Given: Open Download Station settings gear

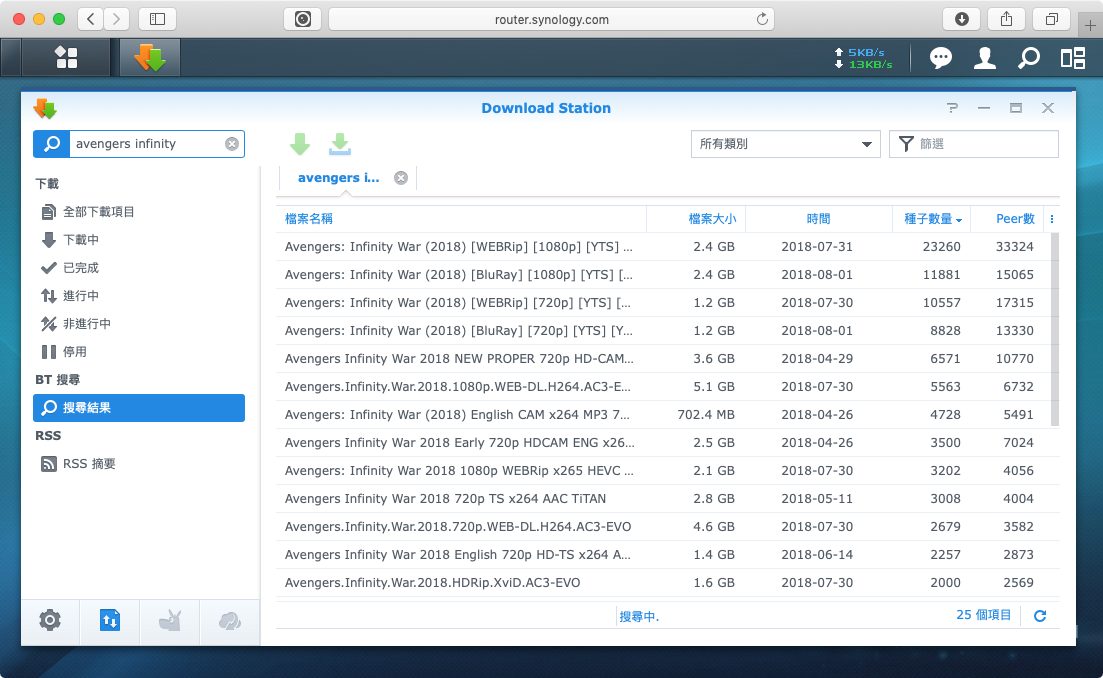Looking at the screenshot, I should point(50,620).
